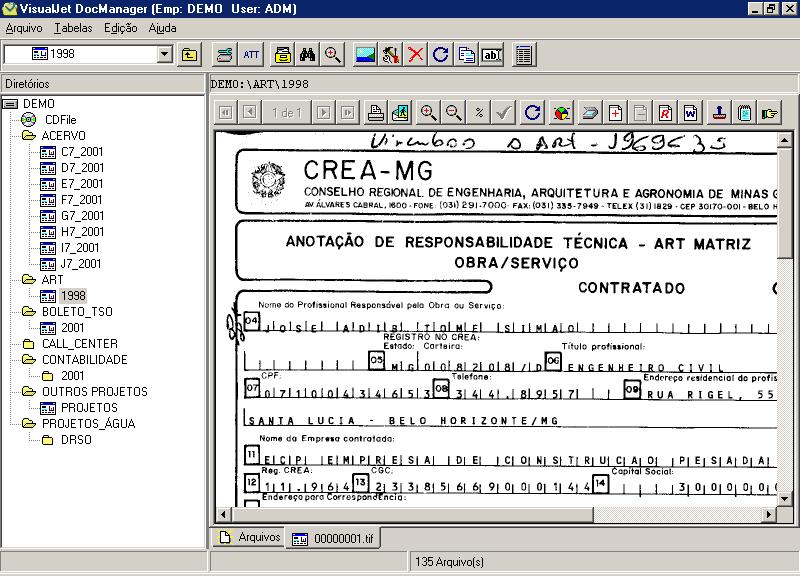The image size is (800, 576).
Task: Open the Ajuda menu
Action: click(163, 28)
